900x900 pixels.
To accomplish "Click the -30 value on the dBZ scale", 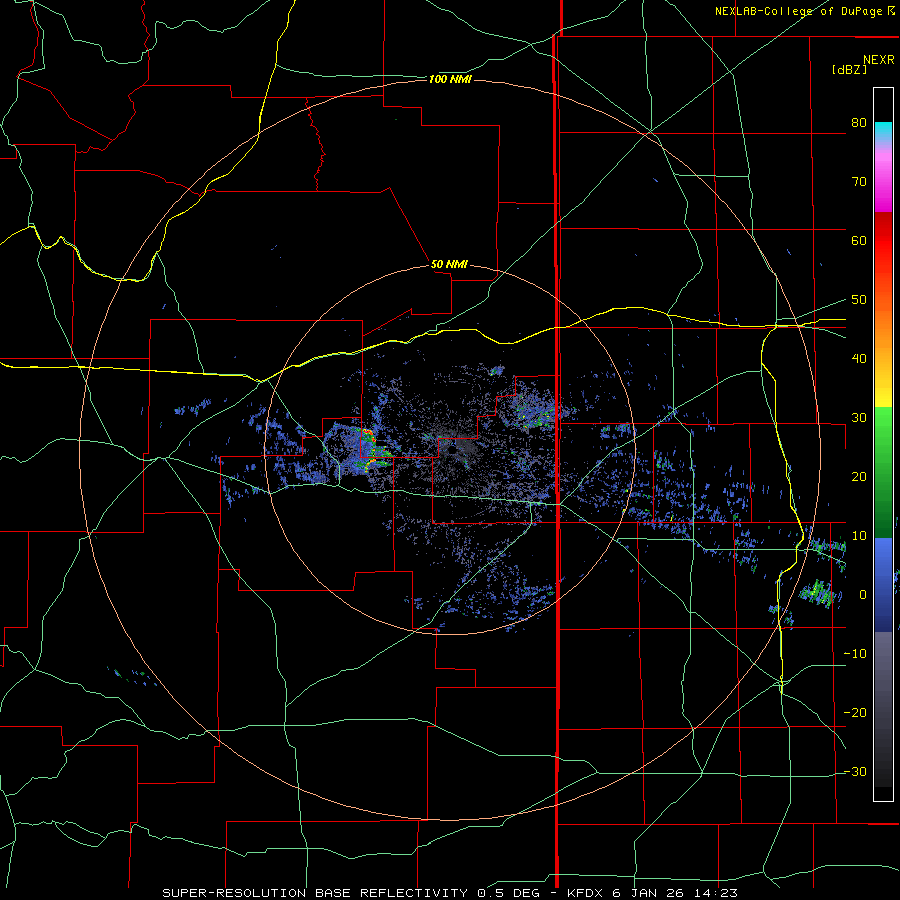I will pyautogui.click(x=855, y=773).
